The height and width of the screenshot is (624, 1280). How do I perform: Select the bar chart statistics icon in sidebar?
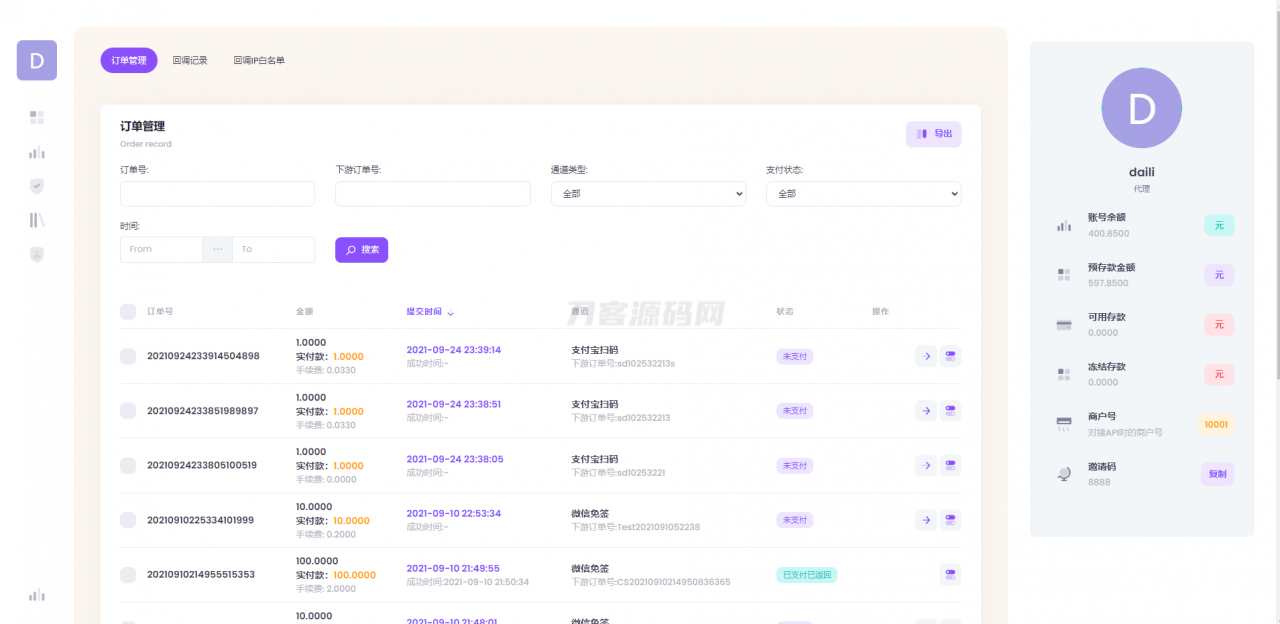tap(36, 153)
